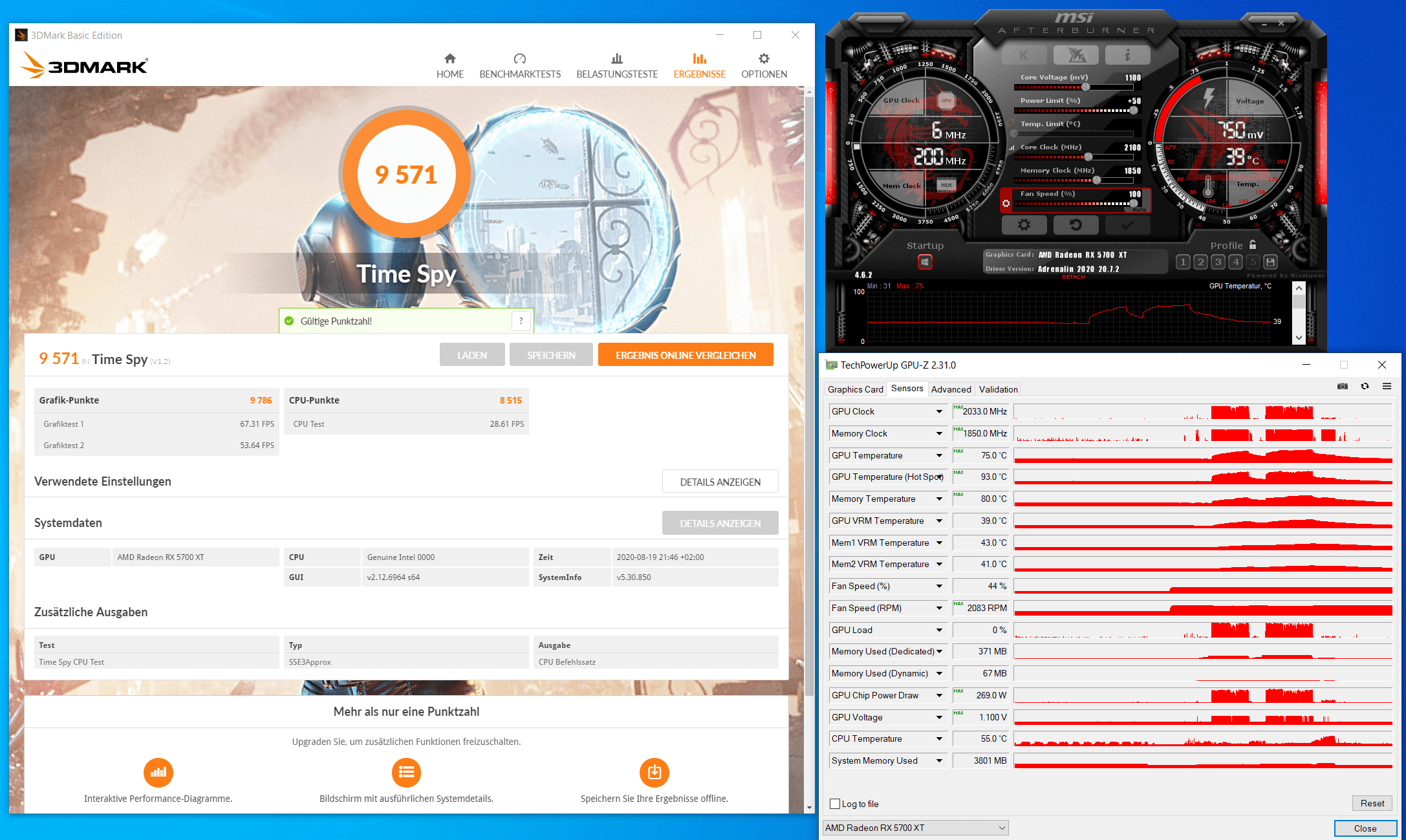Click Details Anzeigen for Systemdaten
1406x840 pixels.
tap(720, 523)
